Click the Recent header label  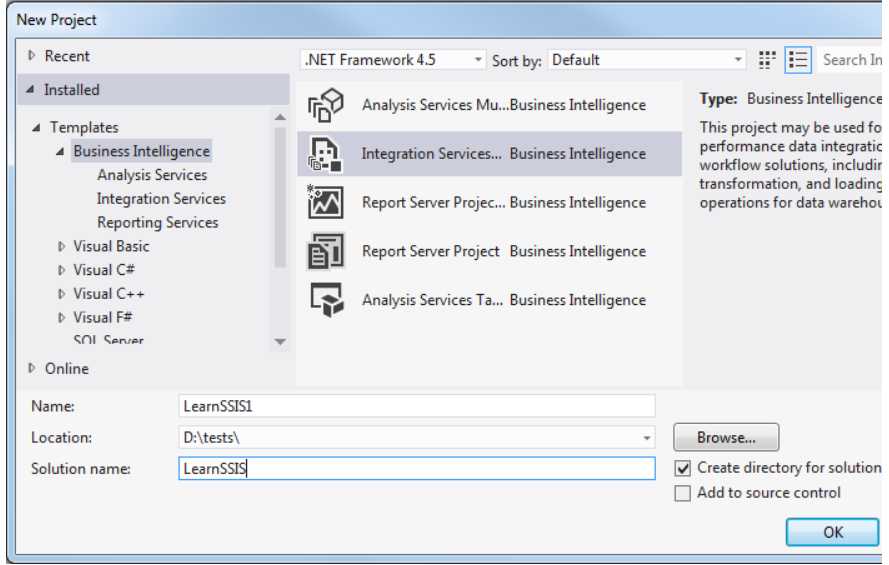click(67, 56)
